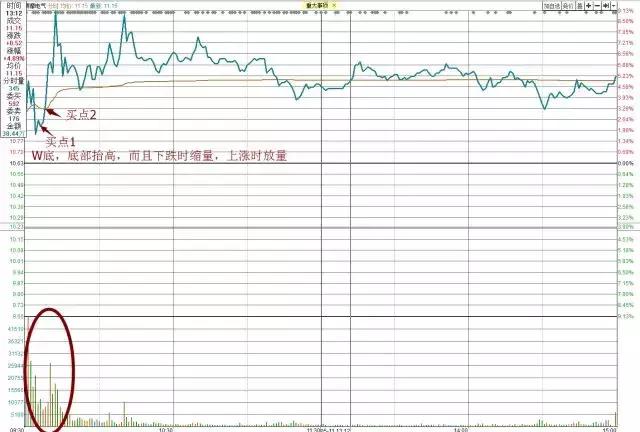Click the 均价 value in info panel

point(14,73)
